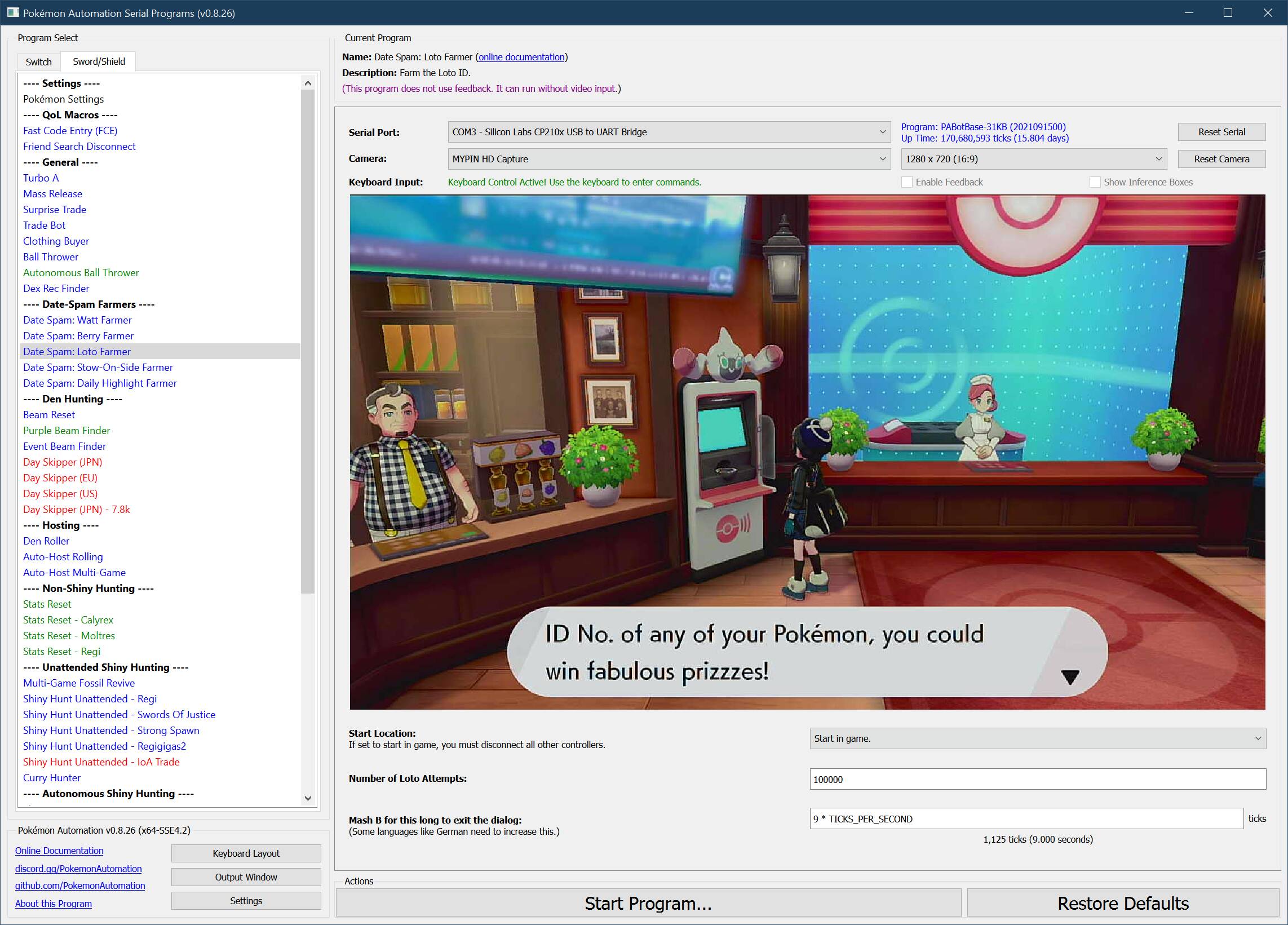
Task: Expand the Camera device dropdown
Action: tap(669, 159)
